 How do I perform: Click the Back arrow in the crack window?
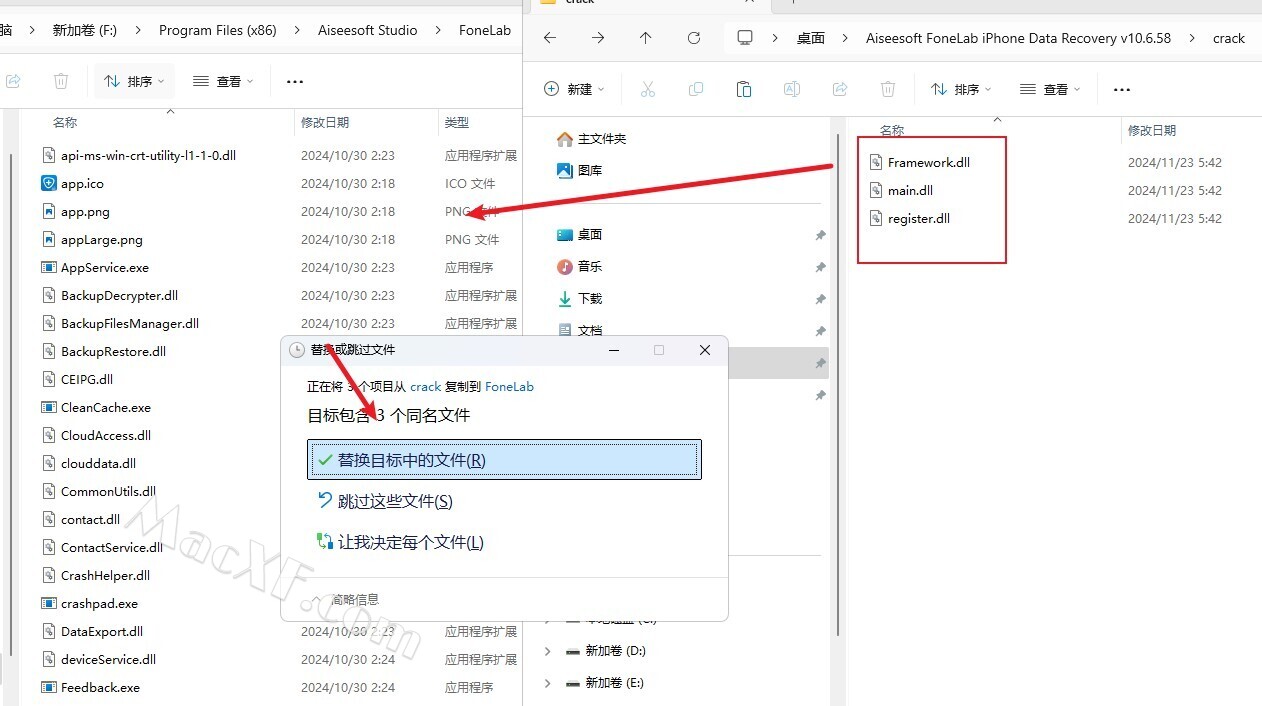(x=549, y=38)
